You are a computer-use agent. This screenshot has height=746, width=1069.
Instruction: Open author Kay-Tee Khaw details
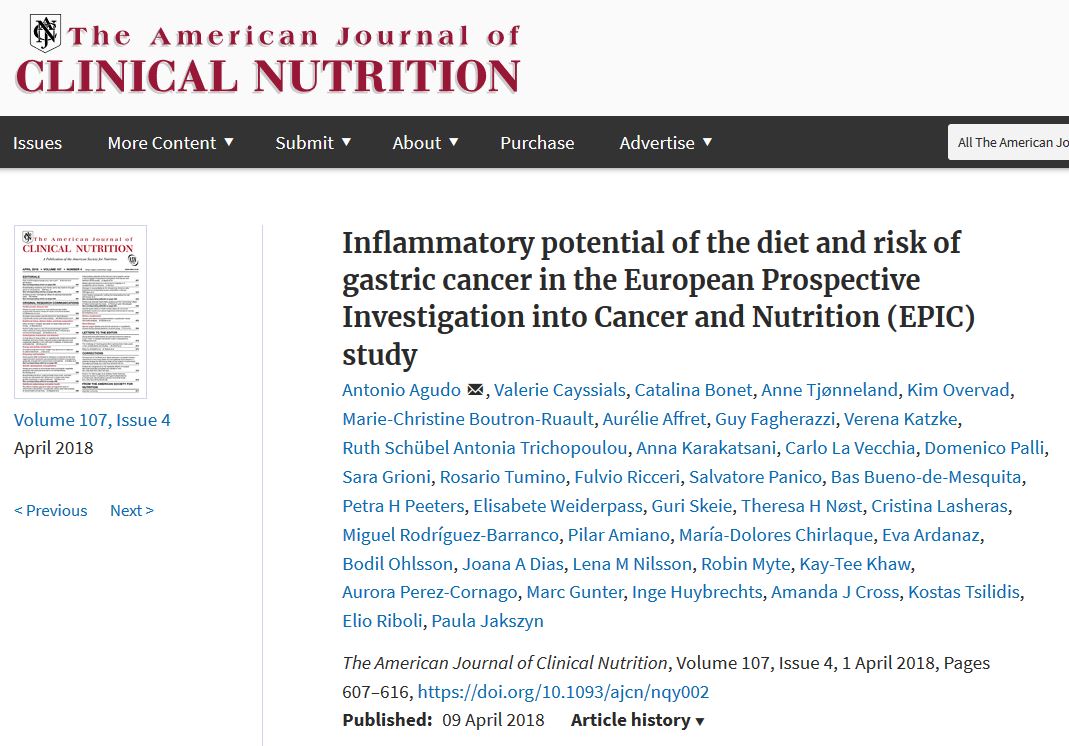point(855,564)
